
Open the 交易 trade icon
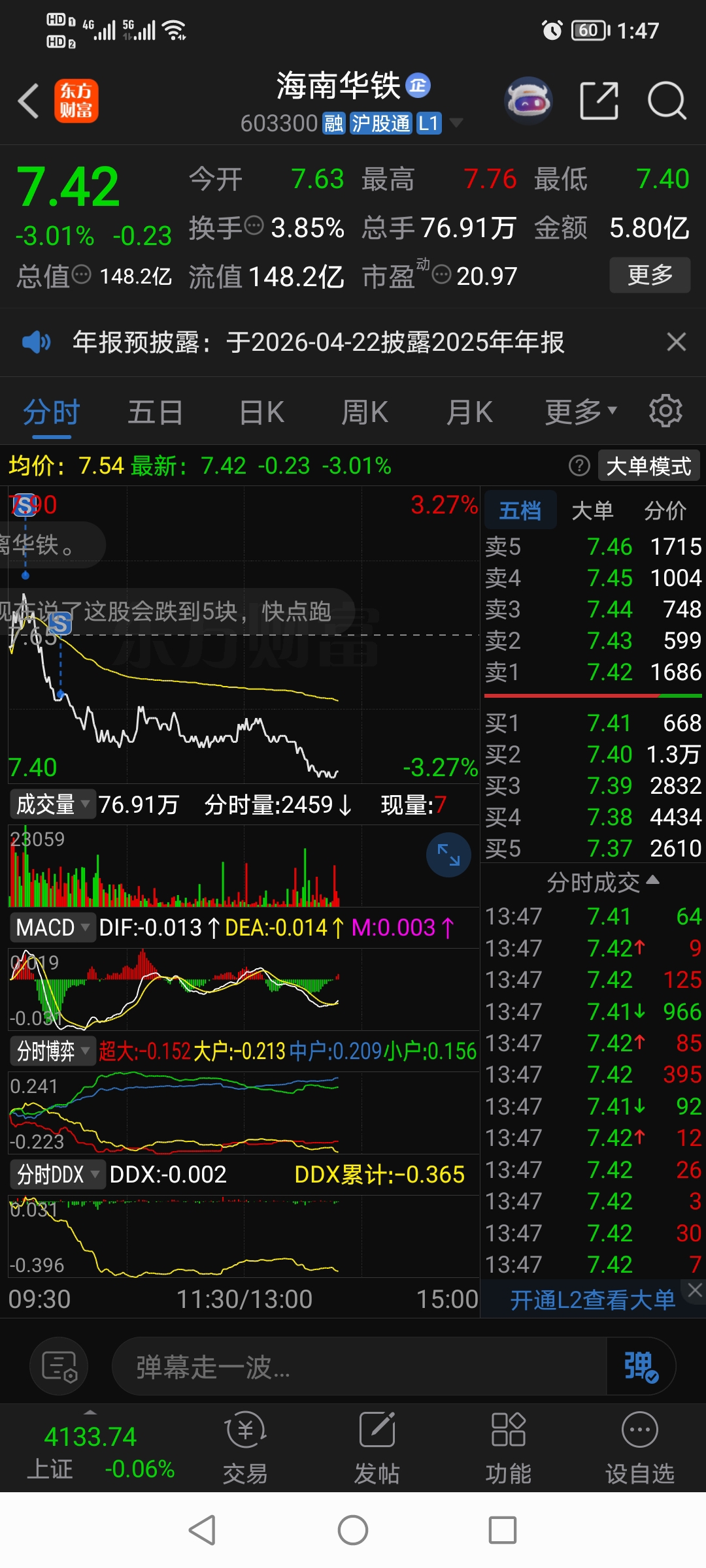(245, 1447)
